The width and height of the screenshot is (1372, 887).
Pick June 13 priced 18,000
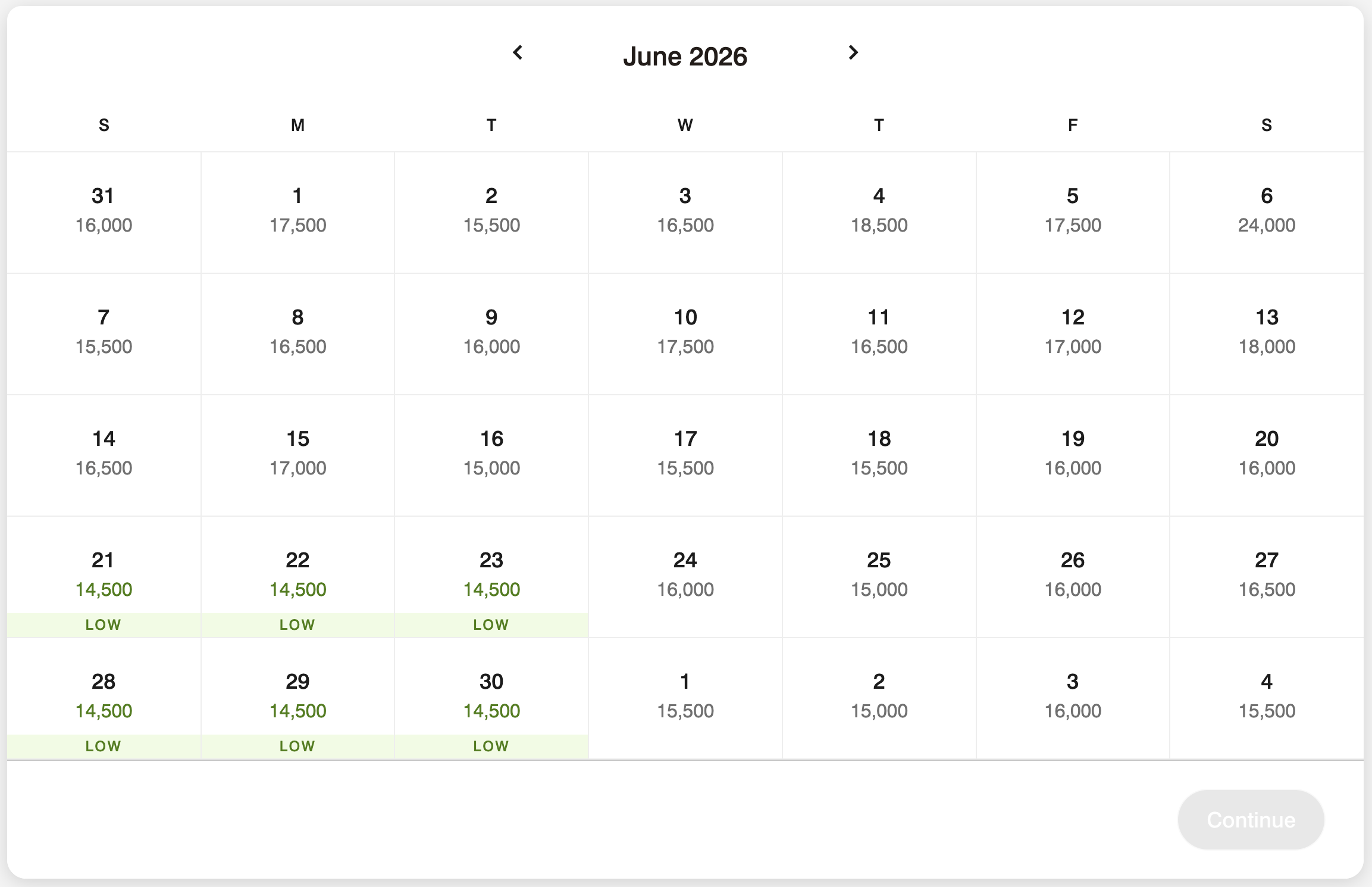(x=1266, y=333)
